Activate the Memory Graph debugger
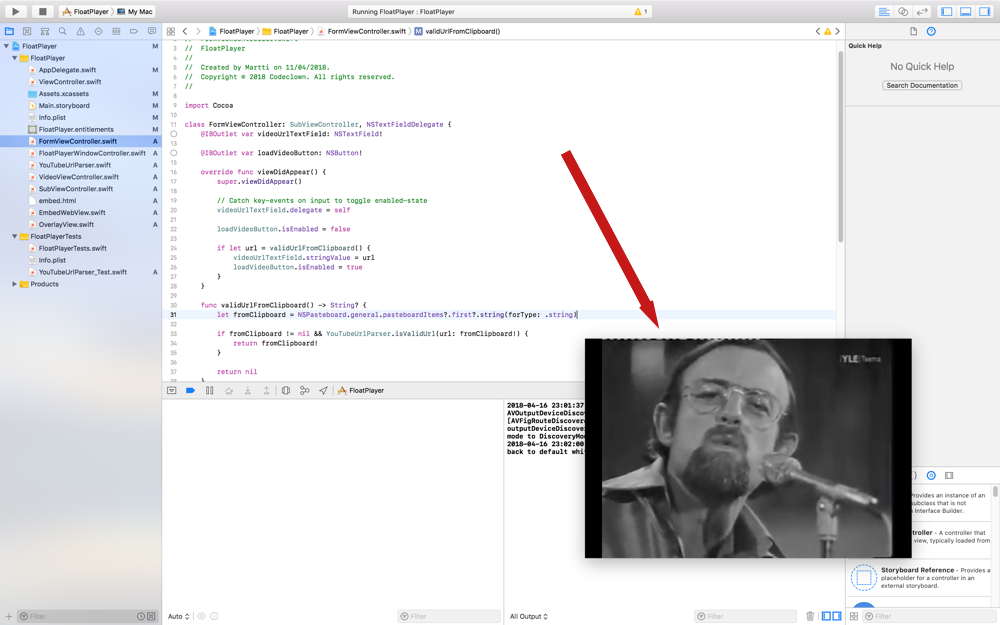Screen dimensions: 1000x625 pyautogui.click(x=303, y=390)
